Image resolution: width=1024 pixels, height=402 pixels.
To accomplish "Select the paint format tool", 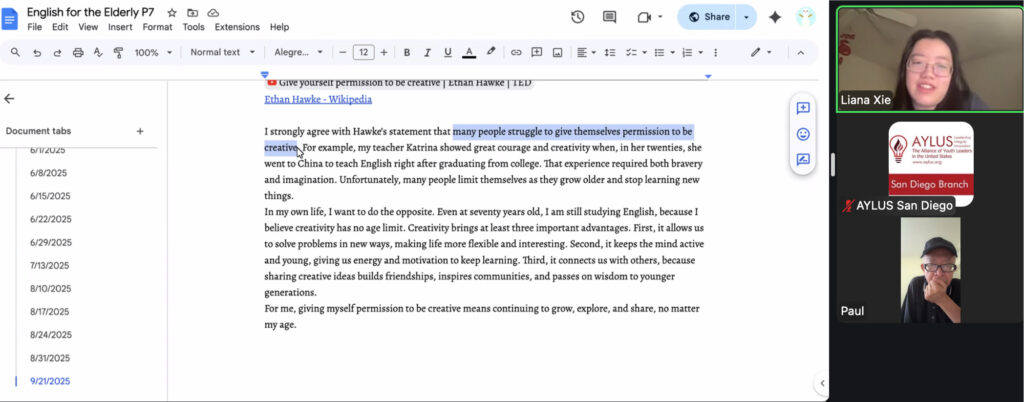I will pyautogui.click(x=118, y=52).
